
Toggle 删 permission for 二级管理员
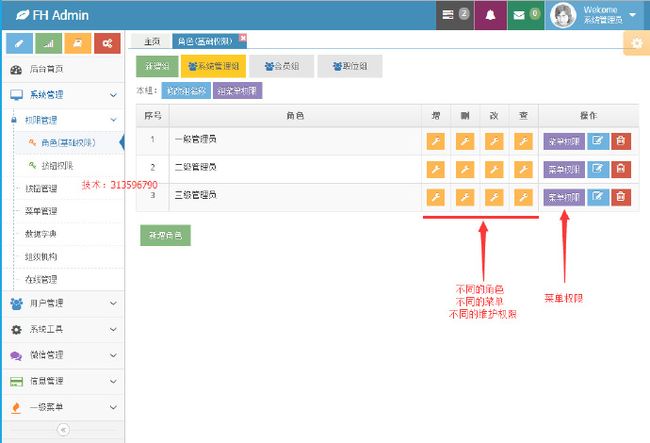(465, 169)
